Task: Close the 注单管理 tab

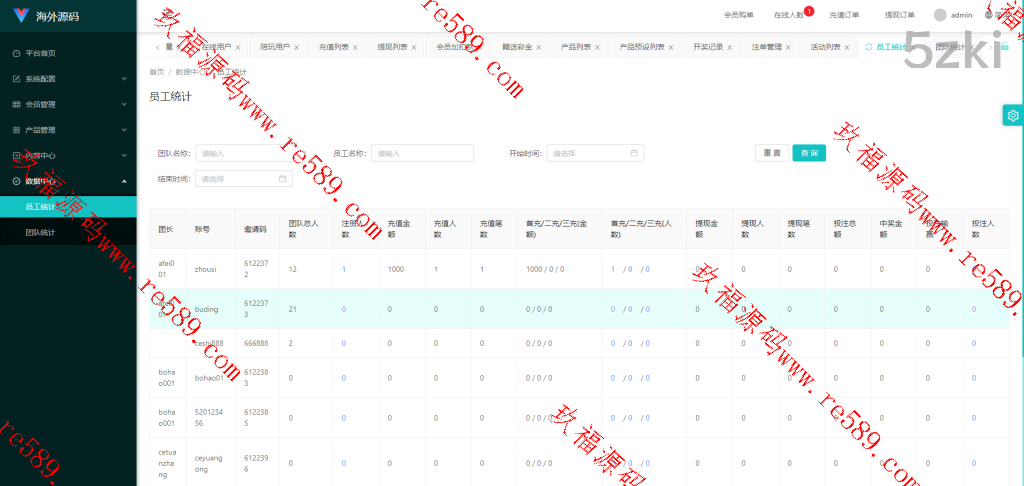Action: (788, 47)
